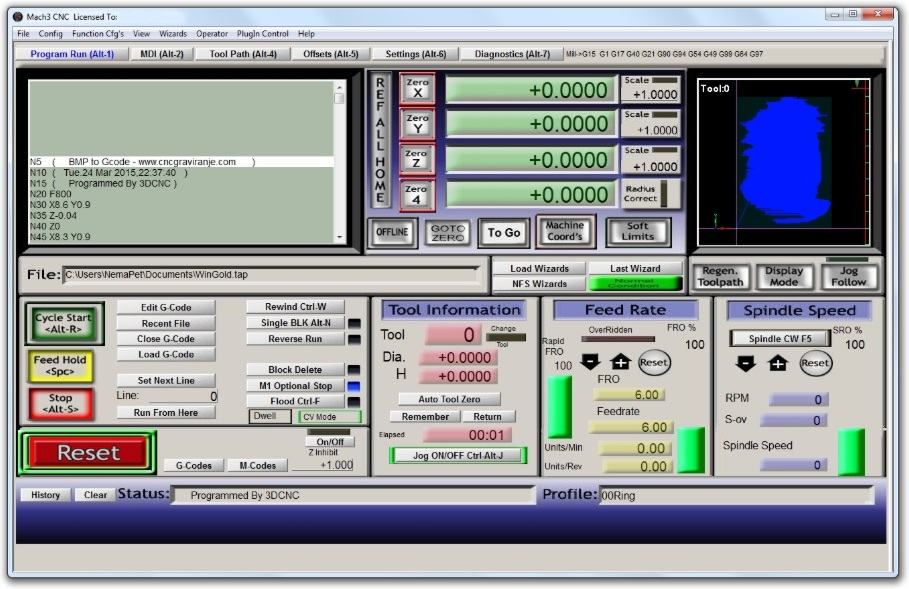The width and height of the screenshot is (909, 589).
Task: Lower spindle speed with down arrow
Action: point(746,363)
